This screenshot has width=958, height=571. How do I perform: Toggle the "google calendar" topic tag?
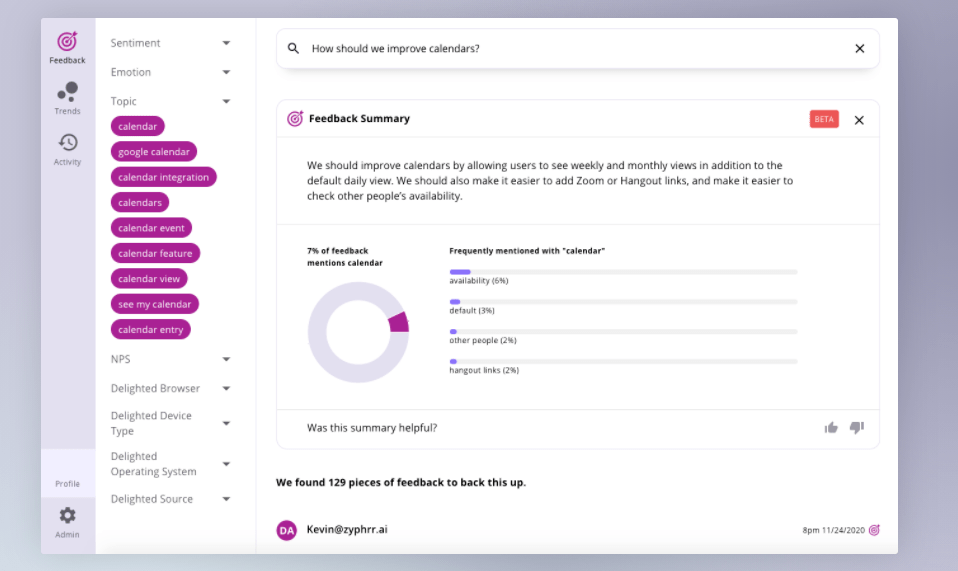tap(154, 152)
